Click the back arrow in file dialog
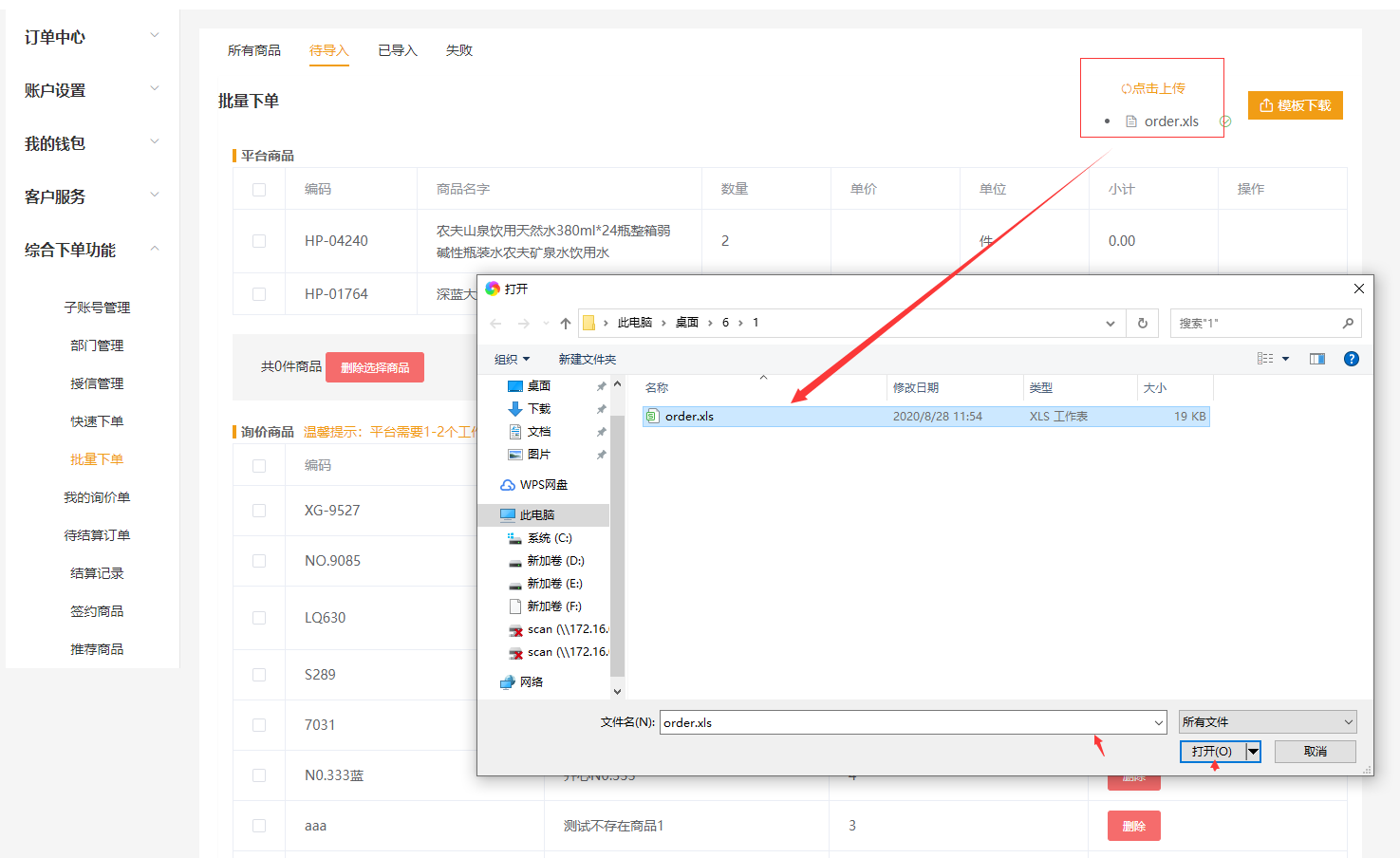This screenshot has width=1400, height=858. point(495,324)
